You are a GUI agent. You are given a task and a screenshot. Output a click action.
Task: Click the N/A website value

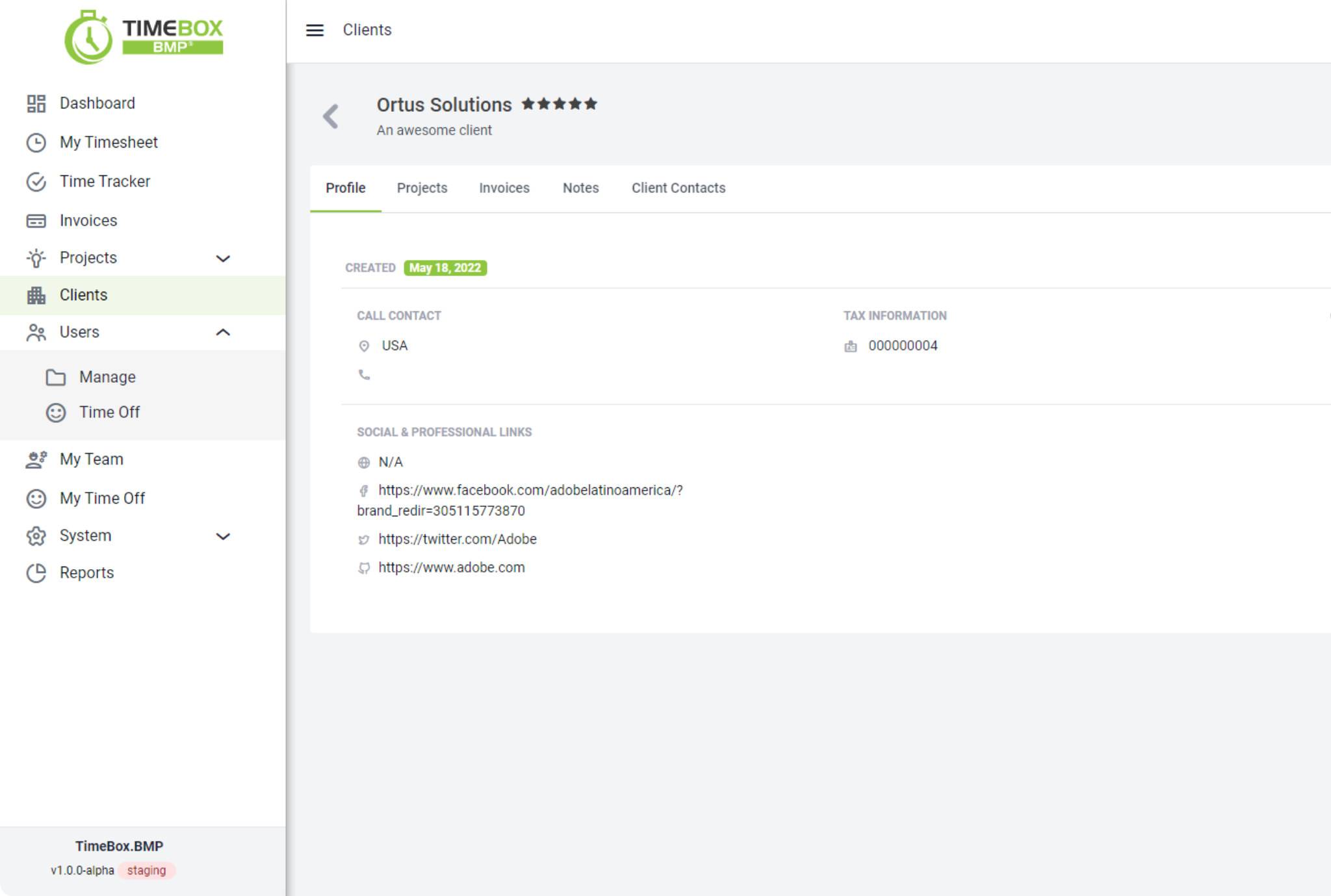click(x=391, y=463)
